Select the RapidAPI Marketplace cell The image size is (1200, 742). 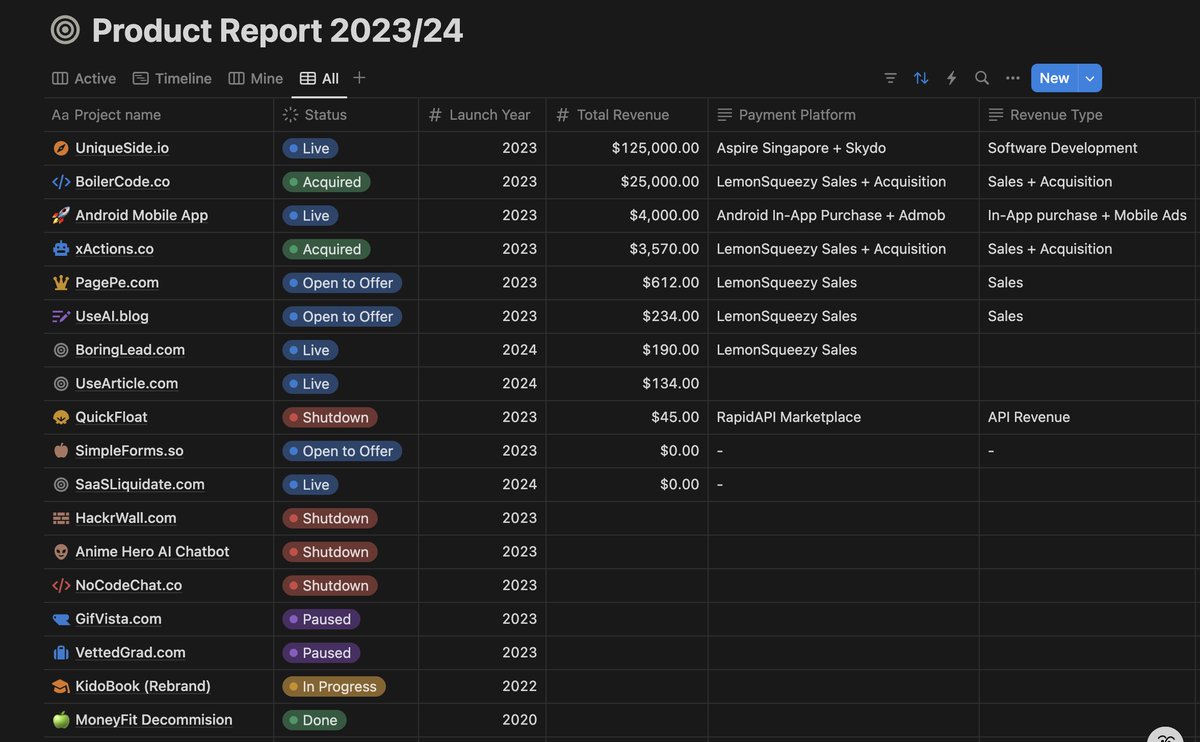pos(843,417)
